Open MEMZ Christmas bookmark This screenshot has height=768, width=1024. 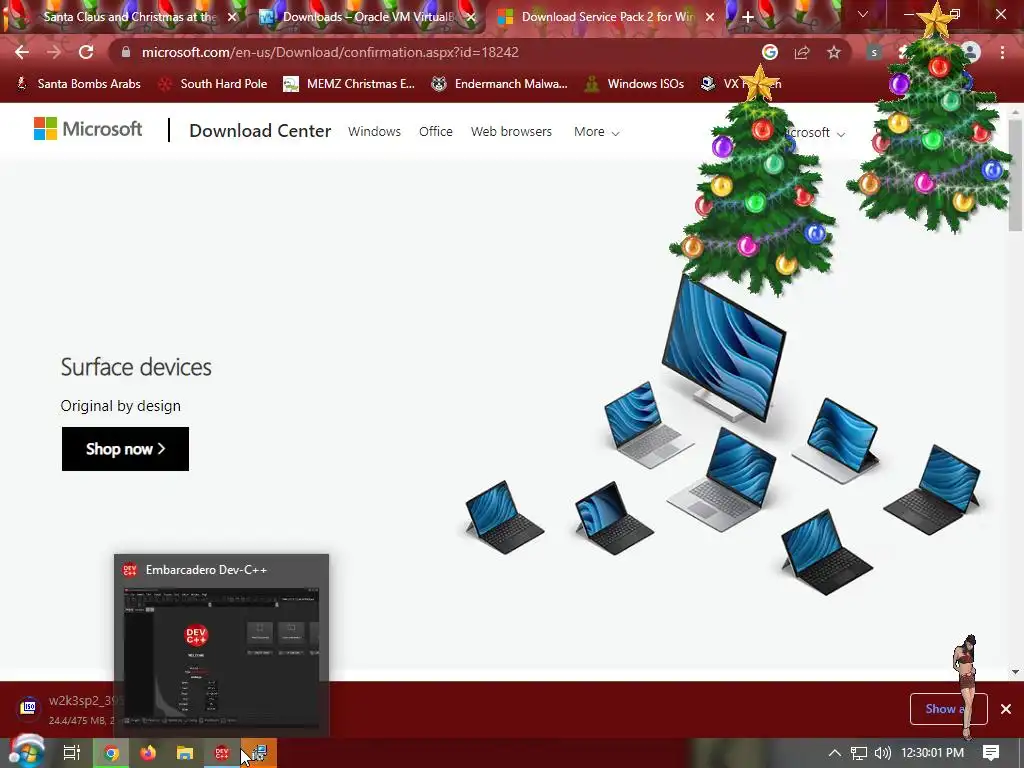349,84
